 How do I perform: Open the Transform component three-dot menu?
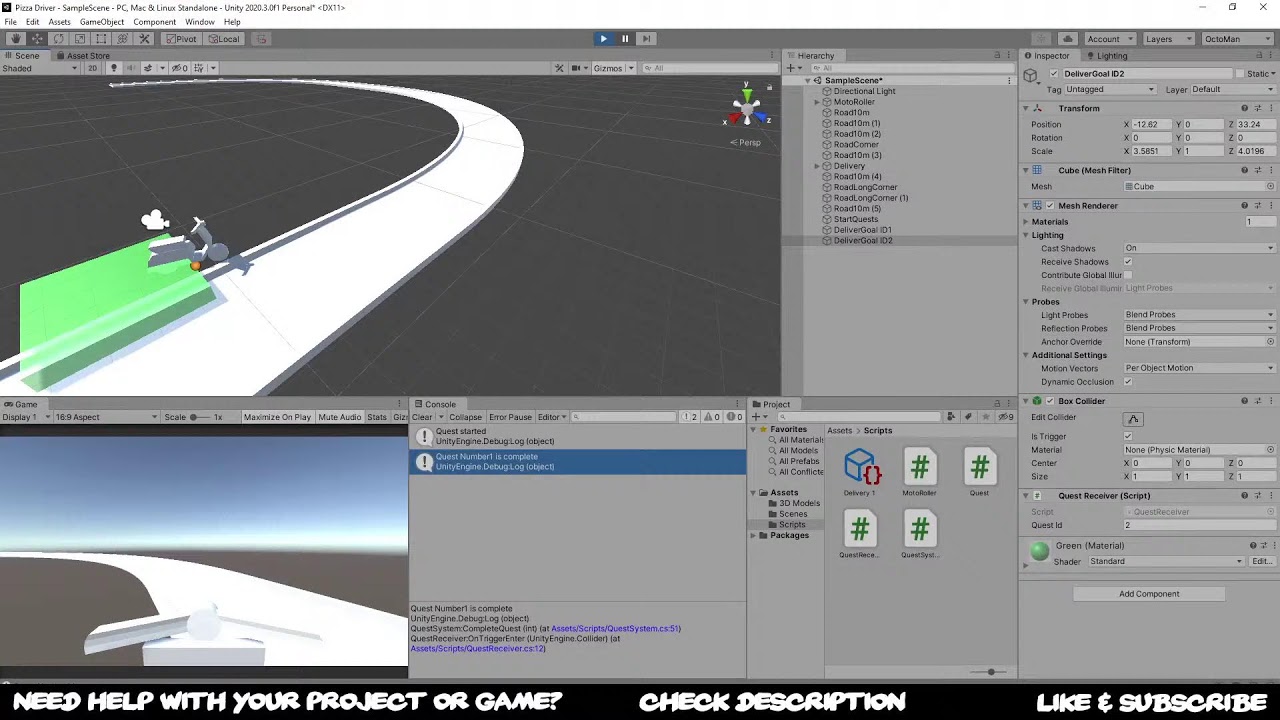point(1271,108)
